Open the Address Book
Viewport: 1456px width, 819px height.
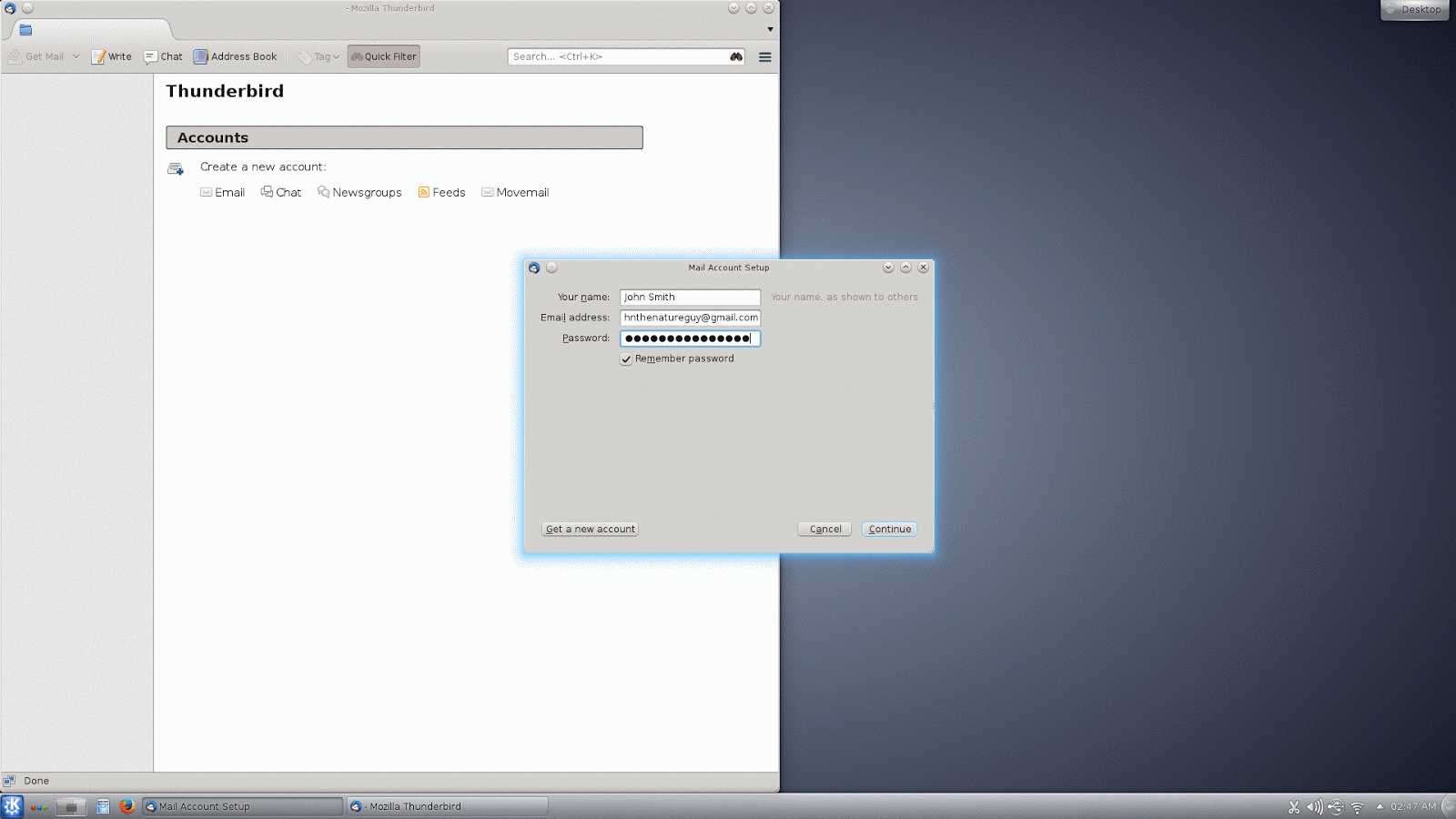[x=235, y=56]
